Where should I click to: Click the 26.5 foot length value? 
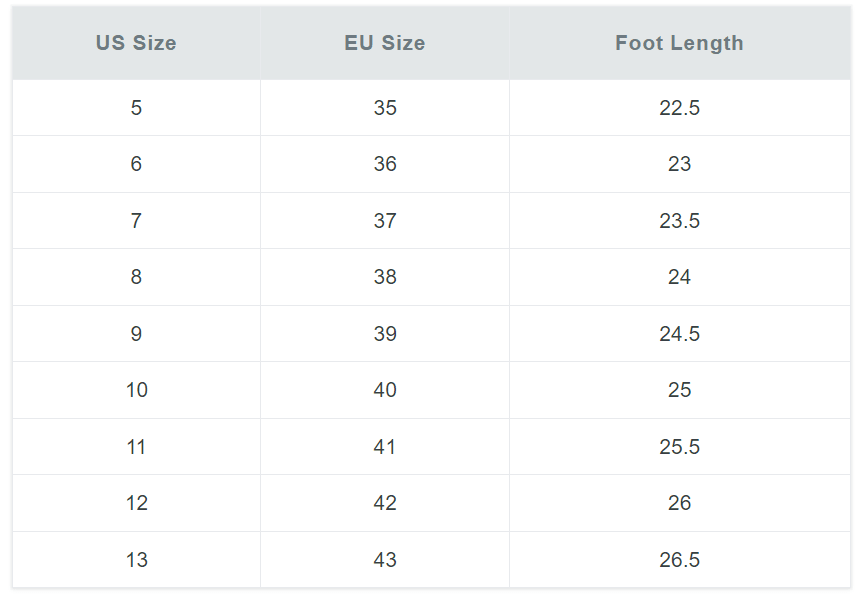point(679,559)
